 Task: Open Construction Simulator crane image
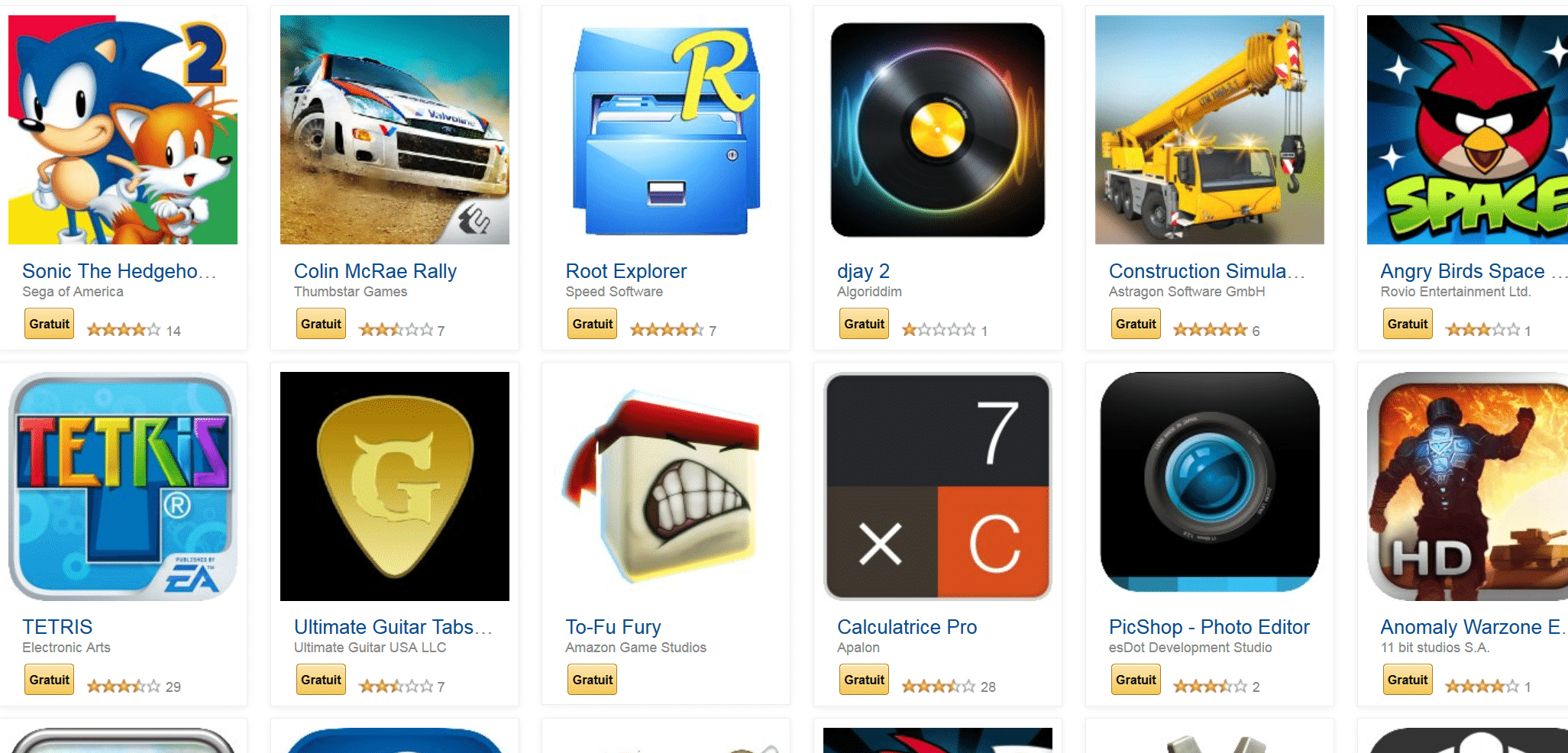[1210, 130]
